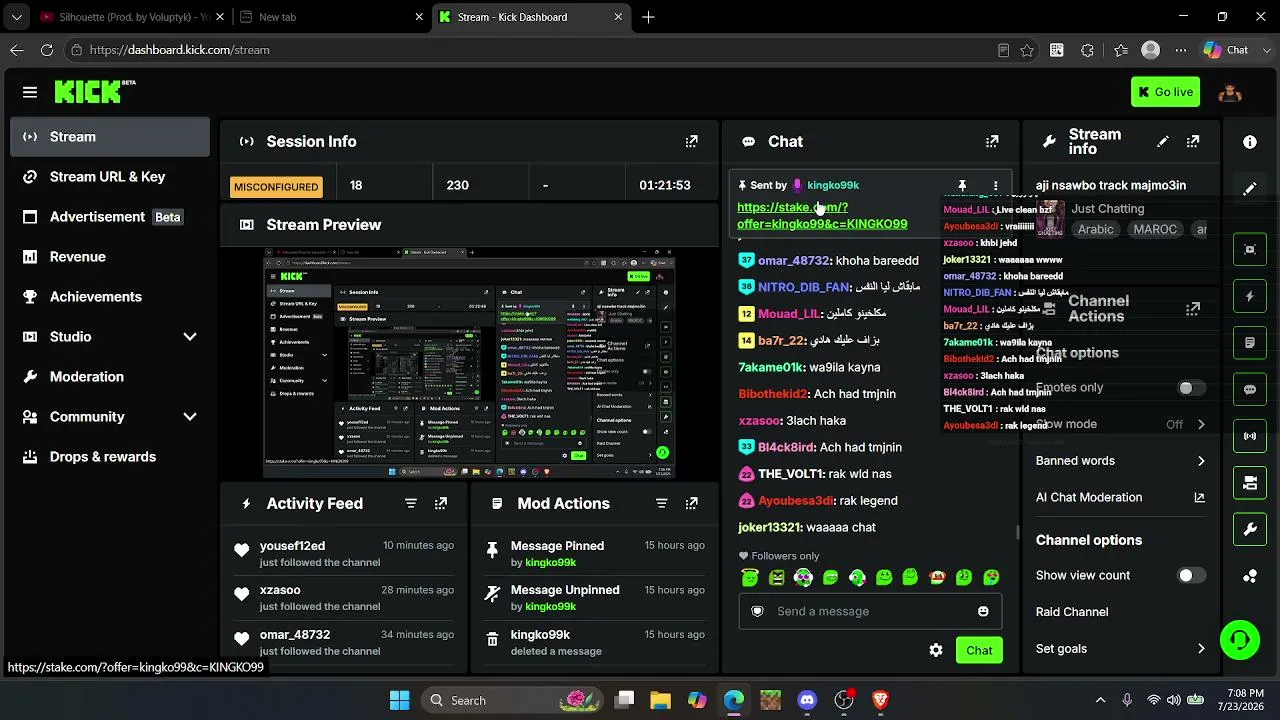Toggle the mod actions widget in right sidebar
Image resolution: width=1280 pixels, height=720 pixels.
(1250, 343)
